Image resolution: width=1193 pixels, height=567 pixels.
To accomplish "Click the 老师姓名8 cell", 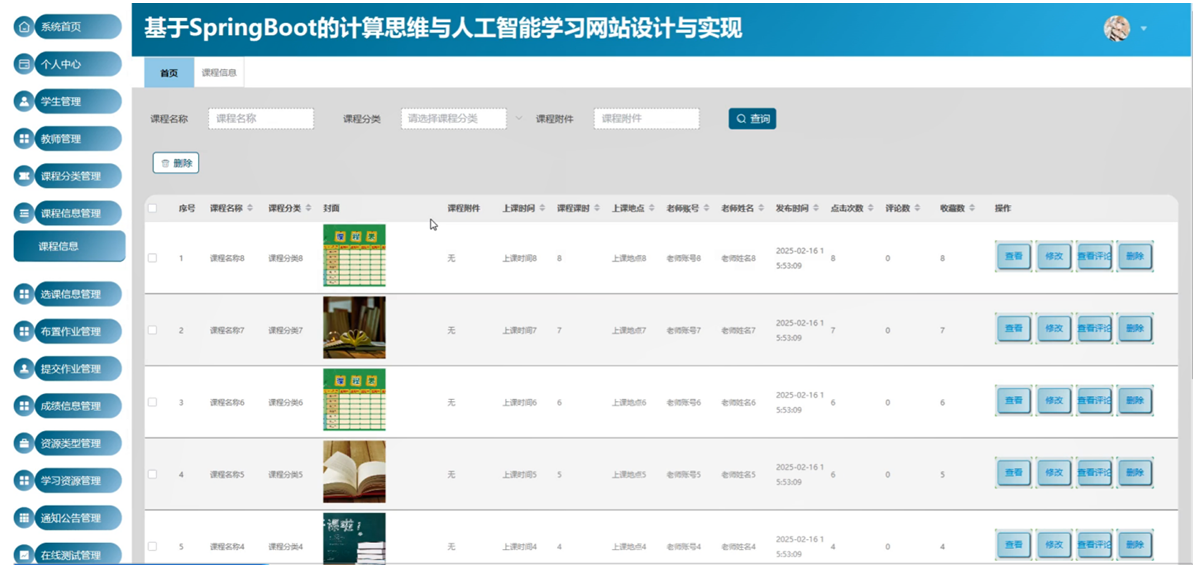I will coord(739,259).
